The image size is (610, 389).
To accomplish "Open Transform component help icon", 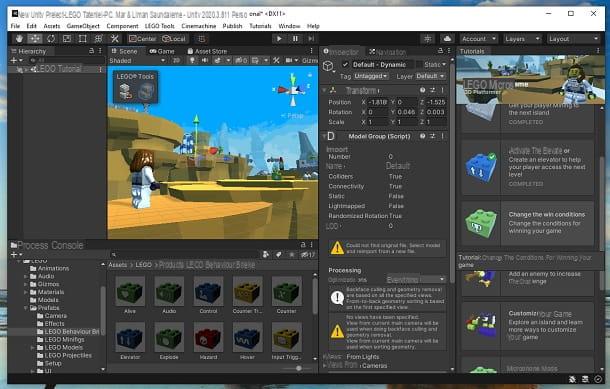I will click(x=422, y=90).
